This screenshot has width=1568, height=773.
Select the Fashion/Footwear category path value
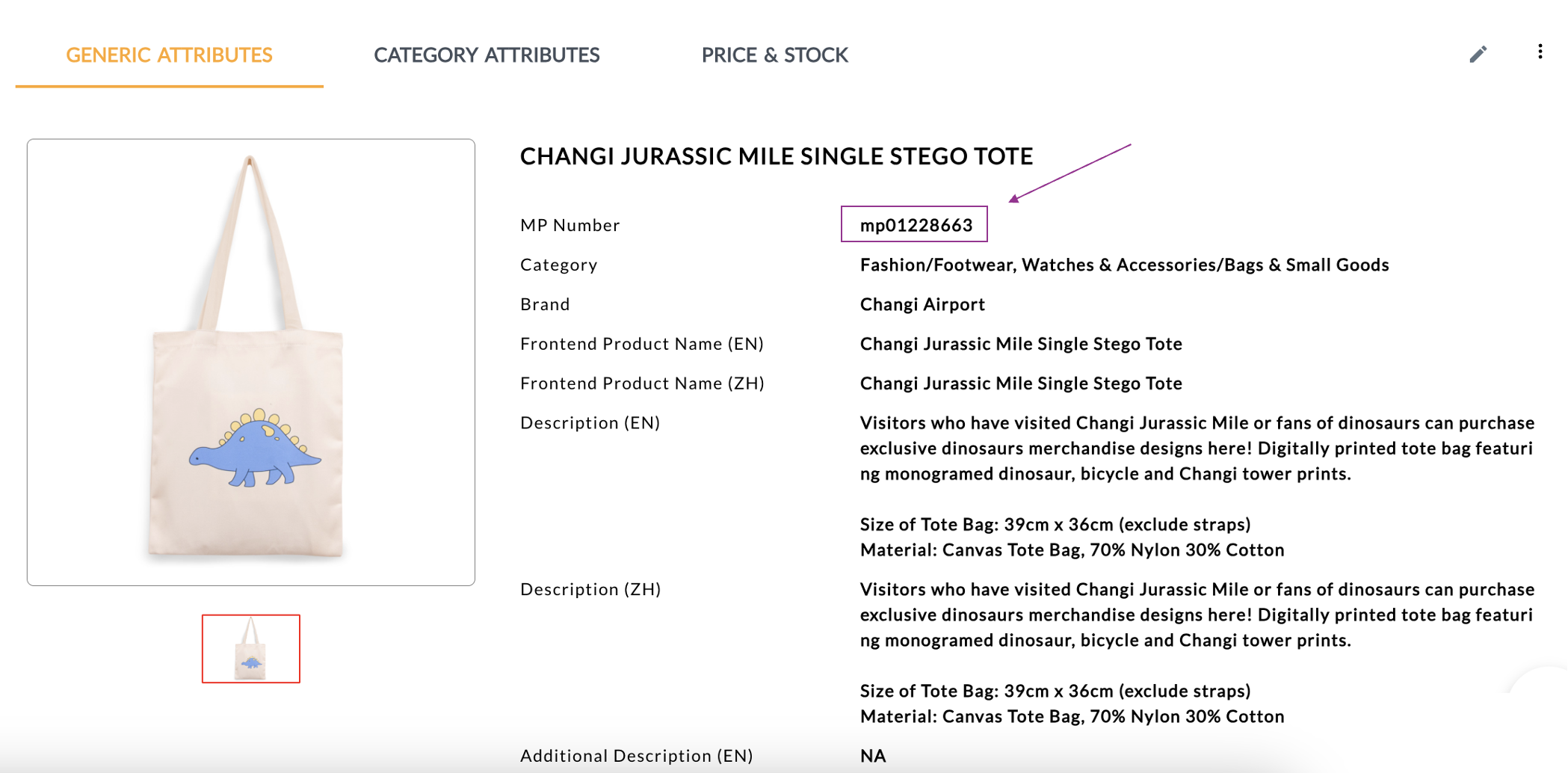[x=1124, y=265]
